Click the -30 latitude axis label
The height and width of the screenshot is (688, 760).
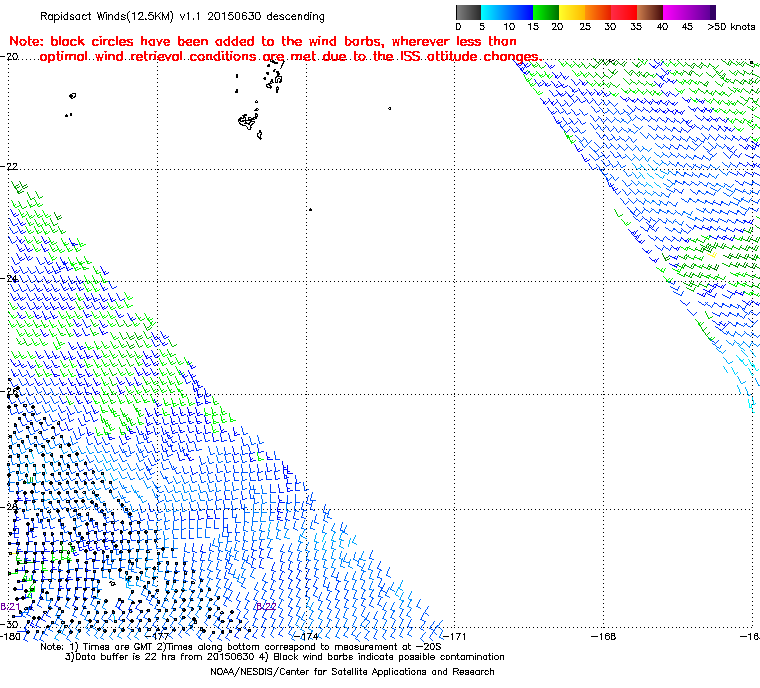pos(9,625)
